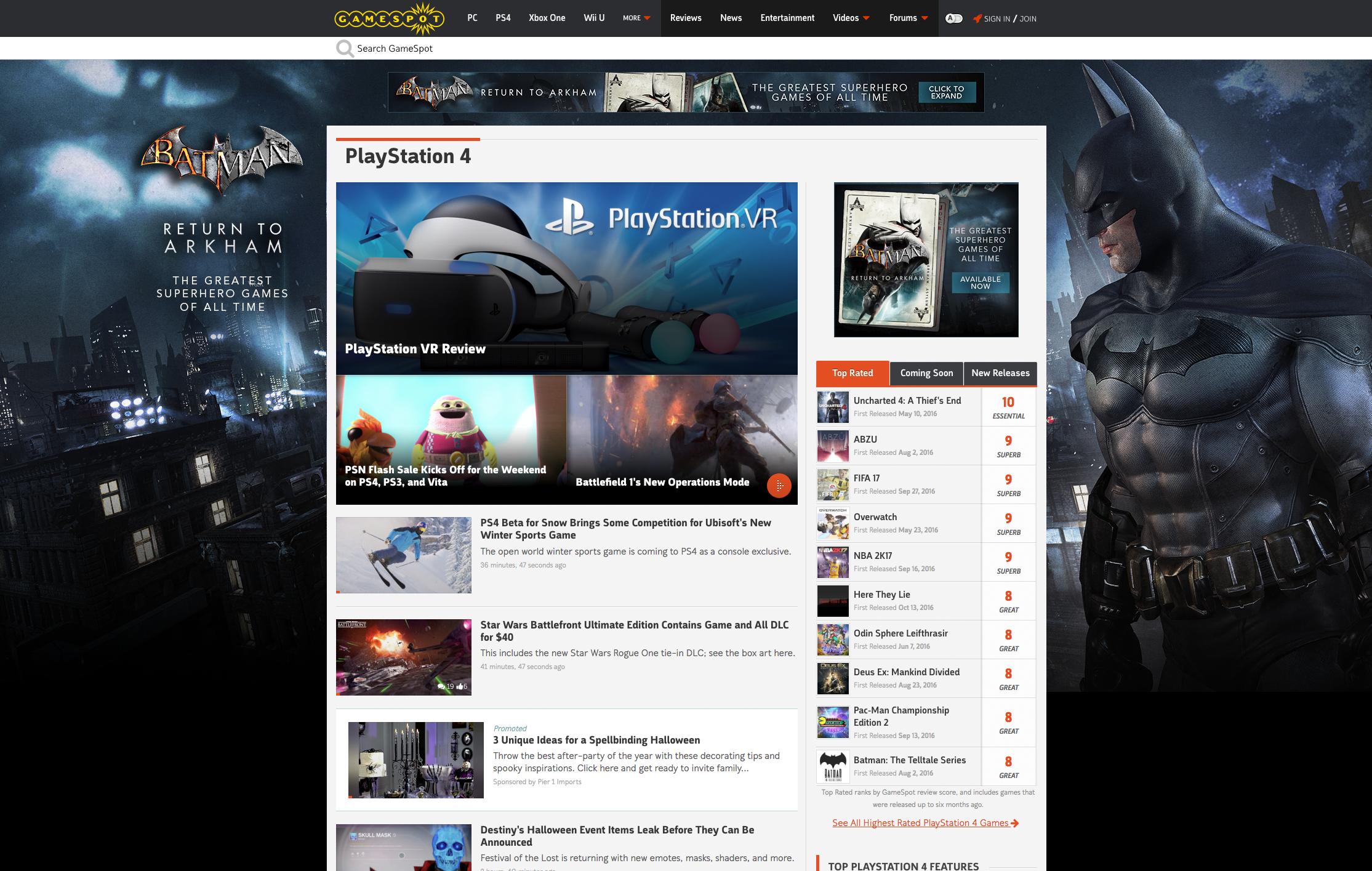Open the skier article thumbnail

click(404, 555)
